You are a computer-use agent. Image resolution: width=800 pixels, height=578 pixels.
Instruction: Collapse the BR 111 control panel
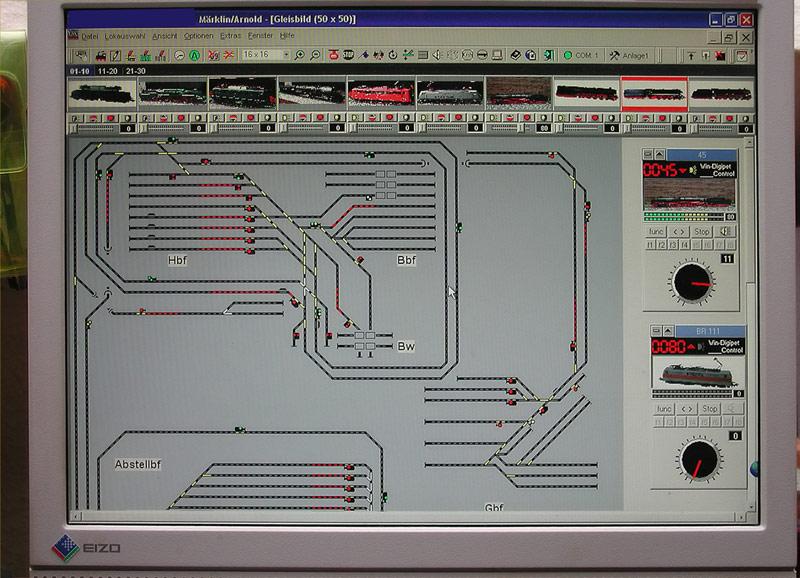pyautogui.click(x=667, y=330)
